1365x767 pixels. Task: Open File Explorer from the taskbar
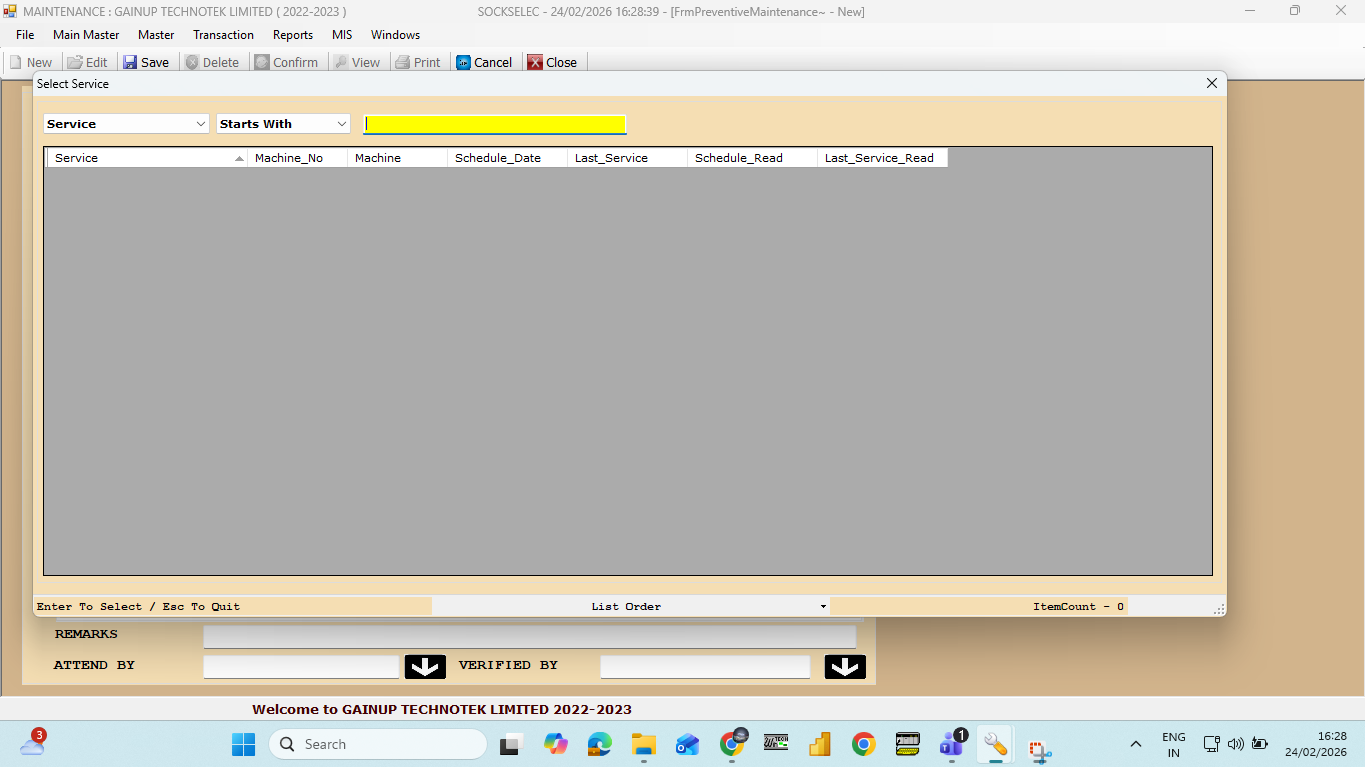pos(643,744)
